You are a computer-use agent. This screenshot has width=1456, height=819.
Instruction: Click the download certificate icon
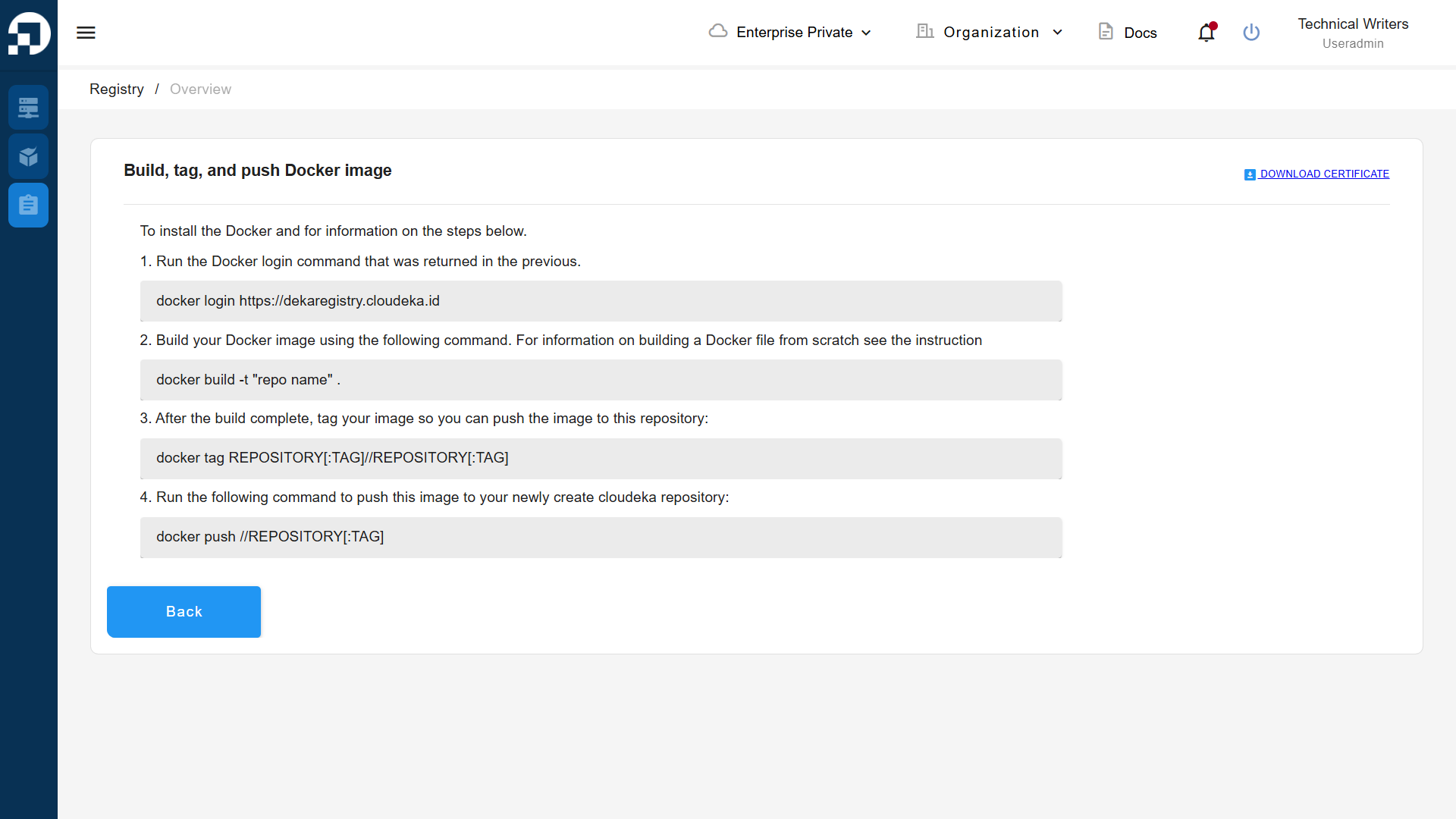pyautogui.click(x=1250, y=174)
